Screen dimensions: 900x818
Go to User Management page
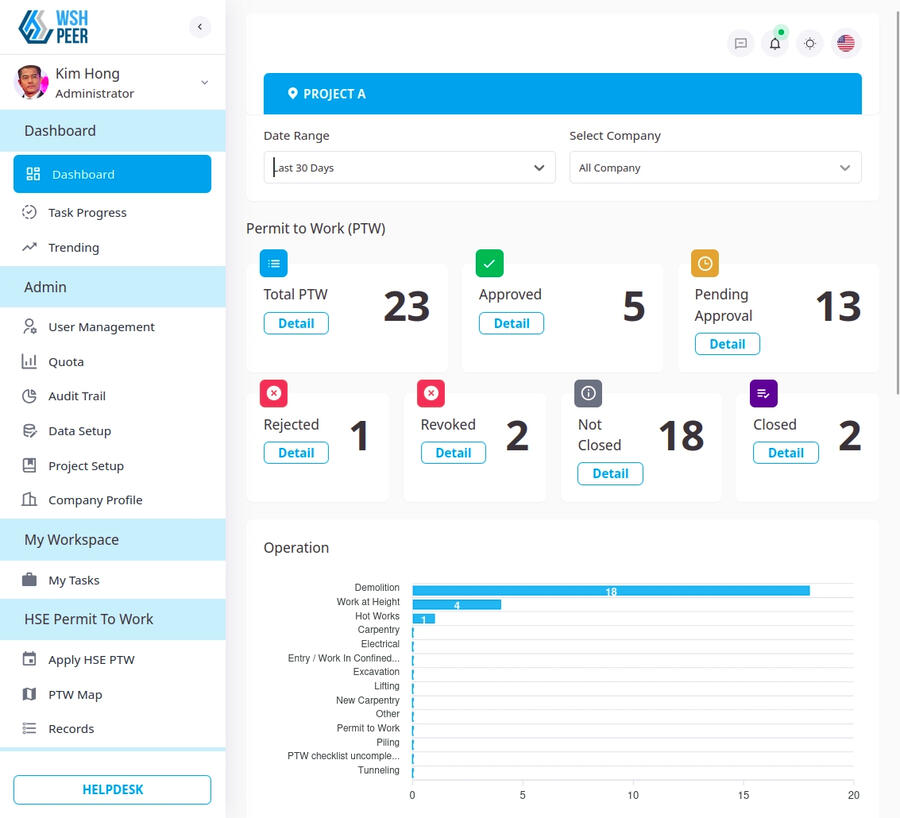[101, 327]
